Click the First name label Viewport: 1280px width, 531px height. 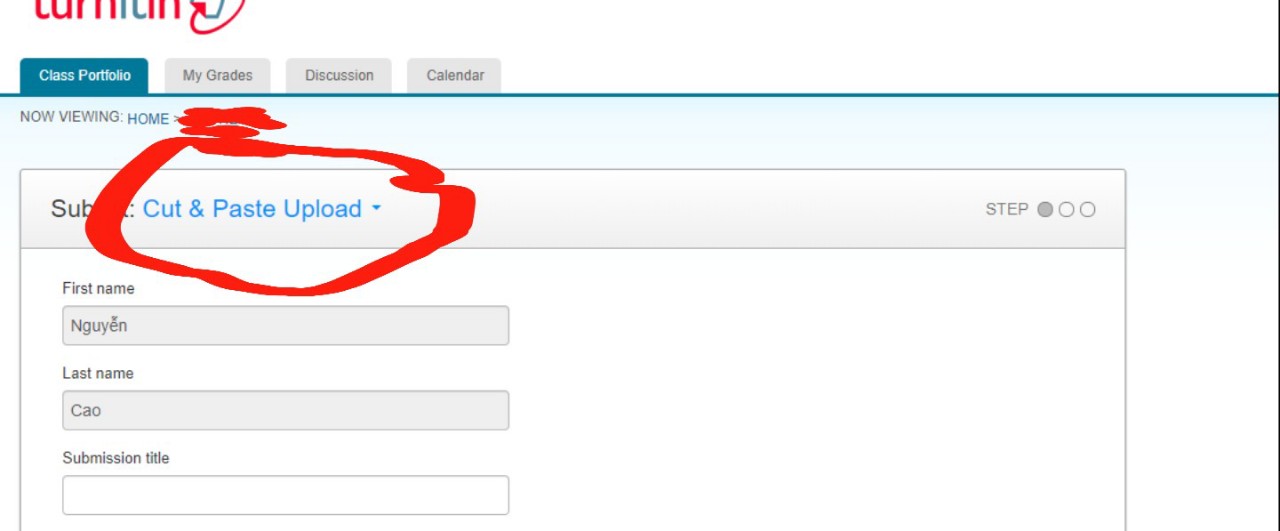click(x=98, y=288)
